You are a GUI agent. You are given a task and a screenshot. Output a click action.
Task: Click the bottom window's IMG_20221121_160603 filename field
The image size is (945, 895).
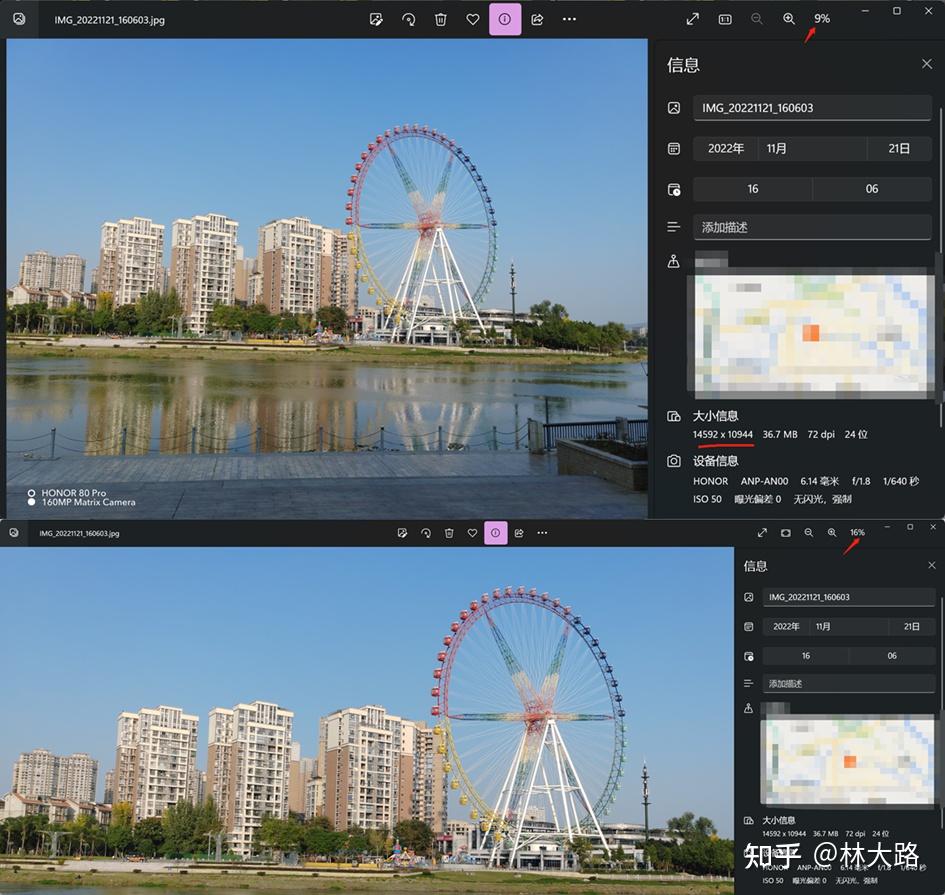849,597
